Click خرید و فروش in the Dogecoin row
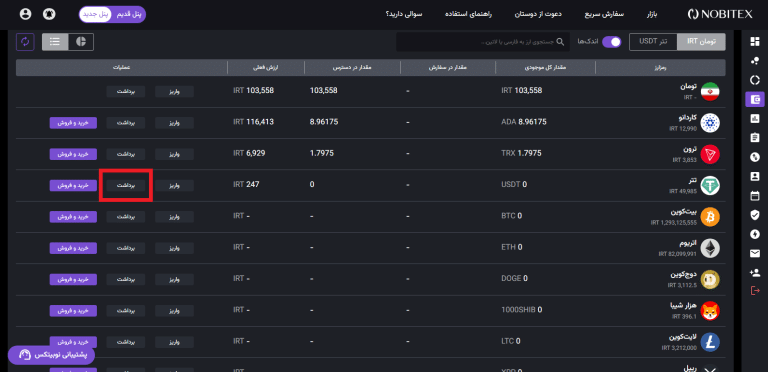Viewport: 768px width, 372px height. pyautogui.click(x=73, y=279)
